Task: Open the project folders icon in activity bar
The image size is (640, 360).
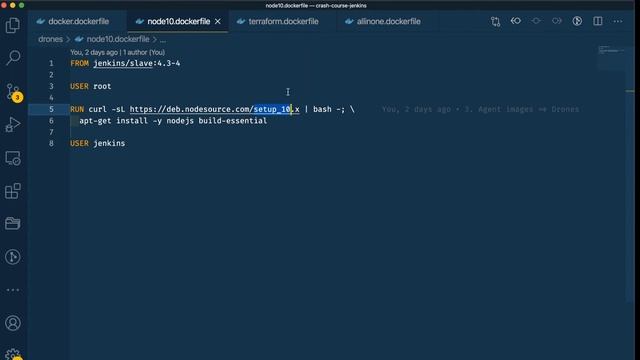Action: (x=13, y=223)
